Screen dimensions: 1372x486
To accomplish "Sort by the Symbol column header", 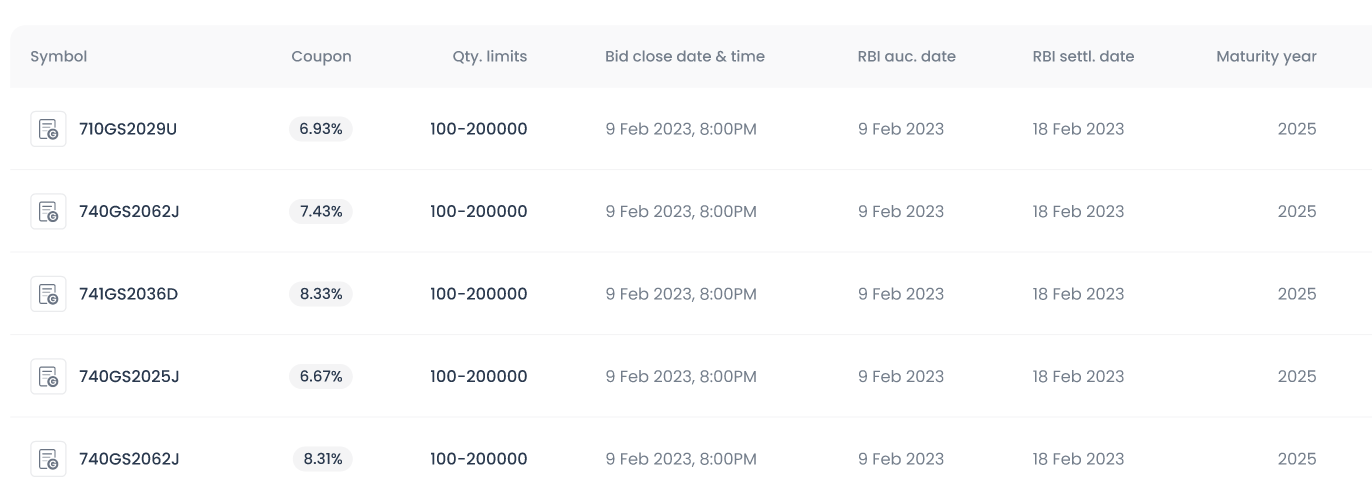I will click(59, 57).
